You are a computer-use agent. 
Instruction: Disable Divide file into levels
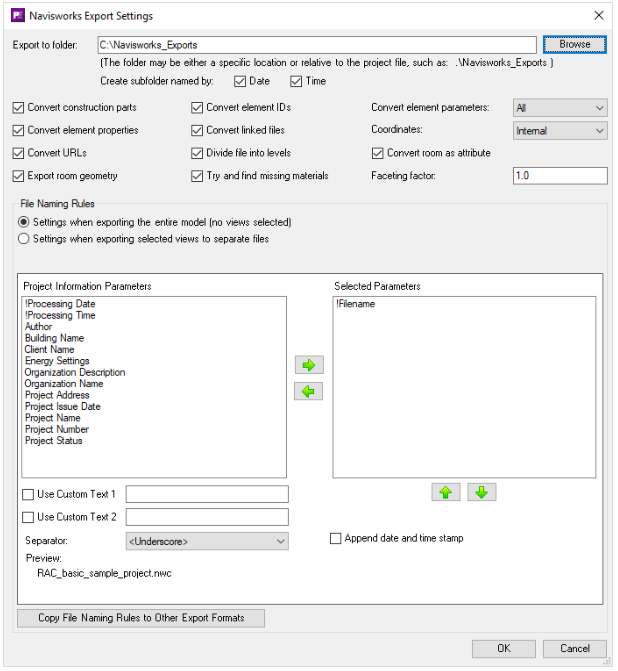tap(197, 153)
